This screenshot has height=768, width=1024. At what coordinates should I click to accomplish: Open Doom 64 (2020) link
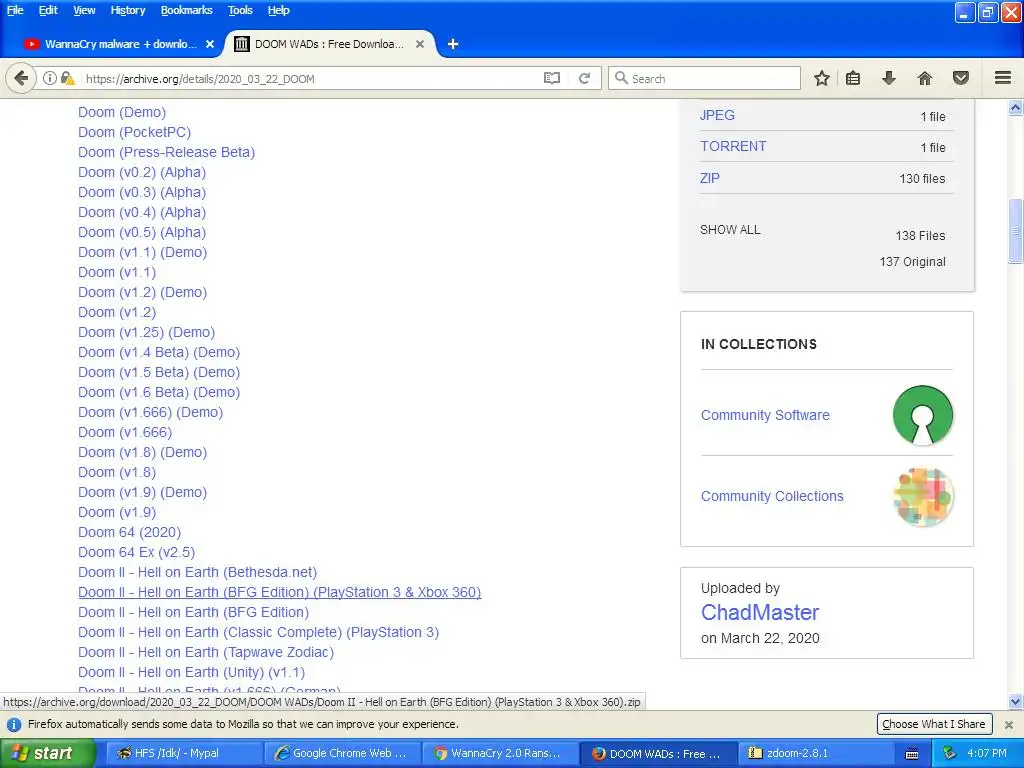[x=129, y=532]
